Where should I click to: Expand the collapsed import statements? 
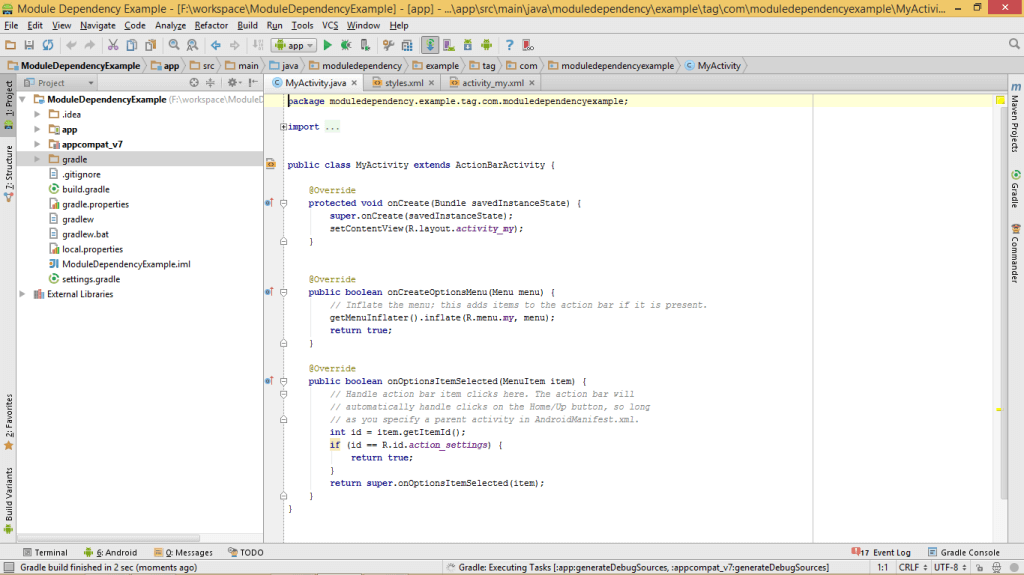tap(283, 127)
